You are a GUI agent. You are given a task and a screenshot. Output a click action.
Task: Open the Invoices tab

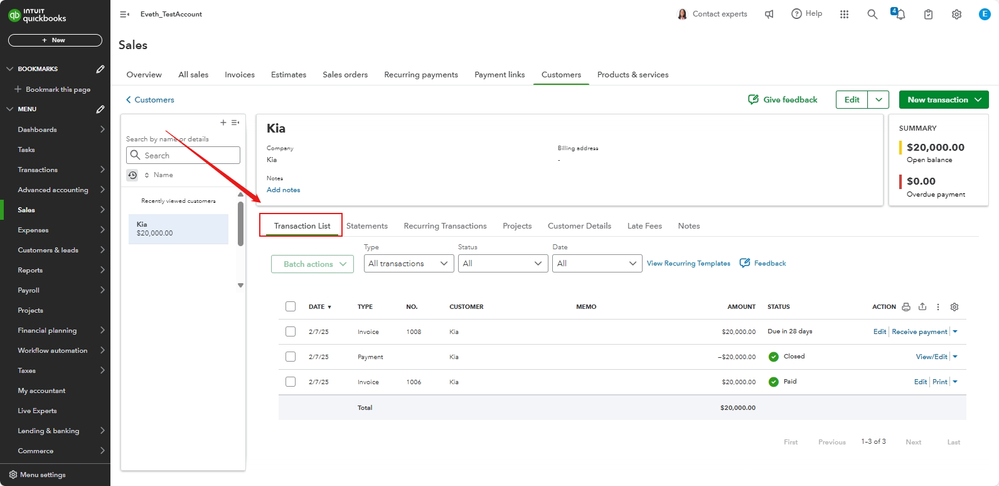239,75
